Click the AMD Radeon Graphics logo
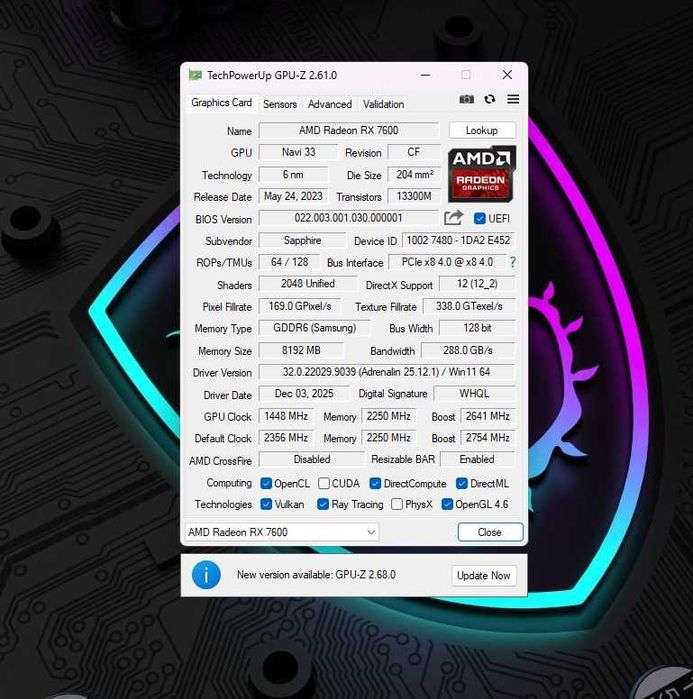693x699 pixels. tap(482, 173)
